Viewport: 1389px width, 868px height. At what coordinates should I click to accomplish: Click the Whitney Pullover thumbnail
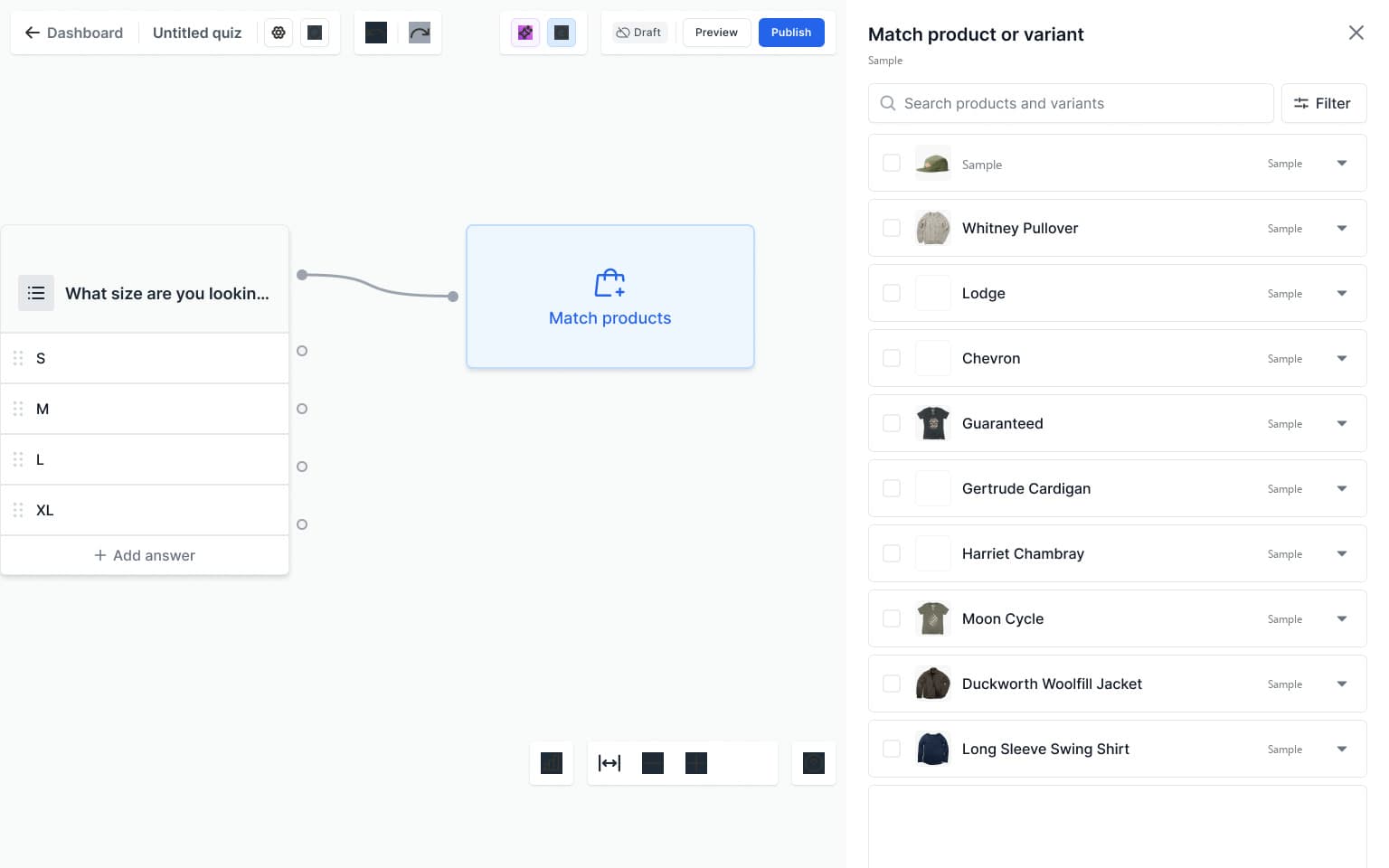pyautogui.click(x=933, y=228)
